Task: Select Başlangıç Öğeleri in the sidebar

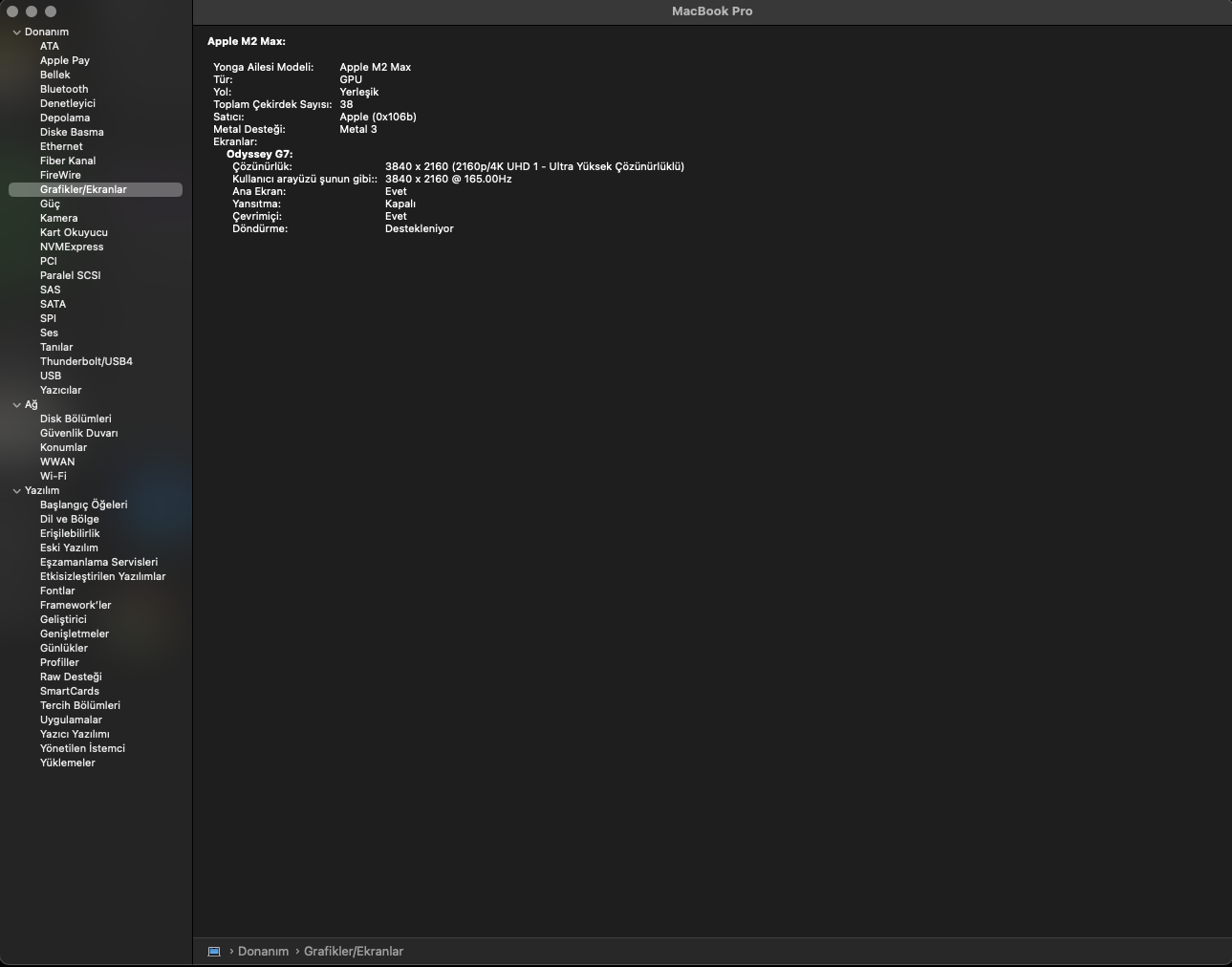Action: pyautogui.click(x=83, y=505)
